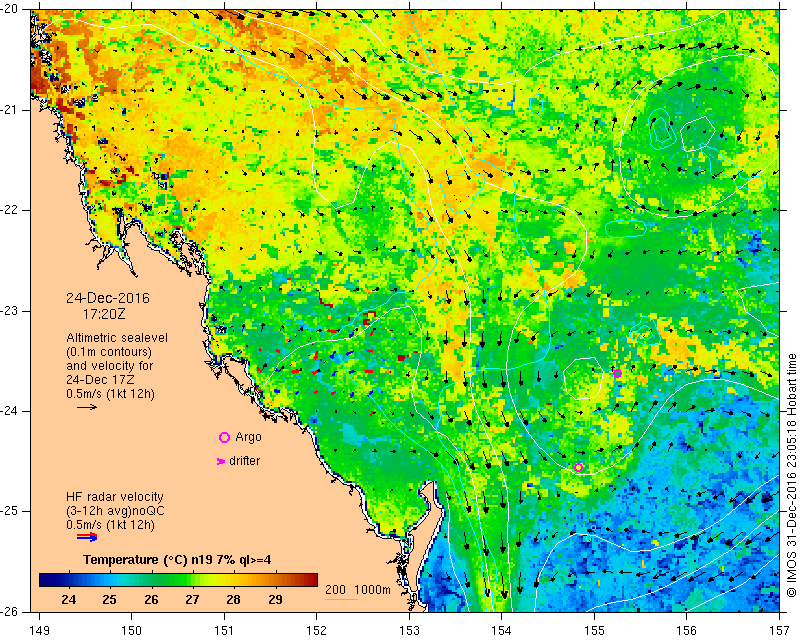Viewport: 800px width, 640px height.
Task: Click the magenta Argo circle legend symbol
Action: point(224,437)
